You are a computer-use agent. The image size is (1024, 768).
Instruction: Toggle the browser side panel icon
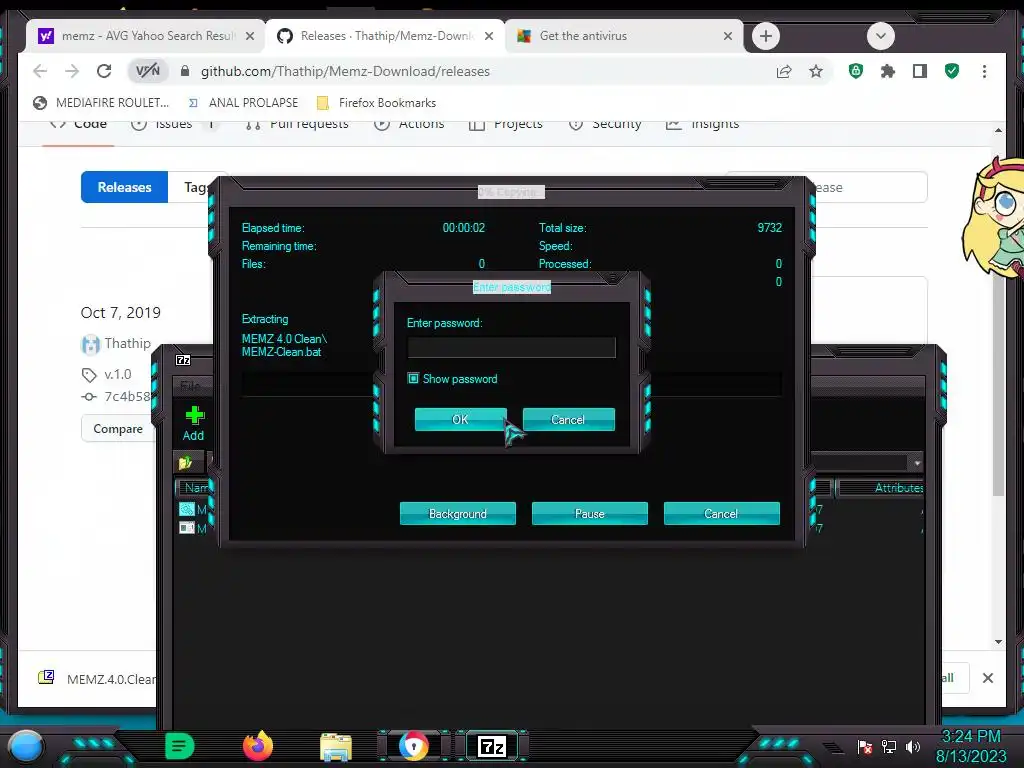pos(920,71)
